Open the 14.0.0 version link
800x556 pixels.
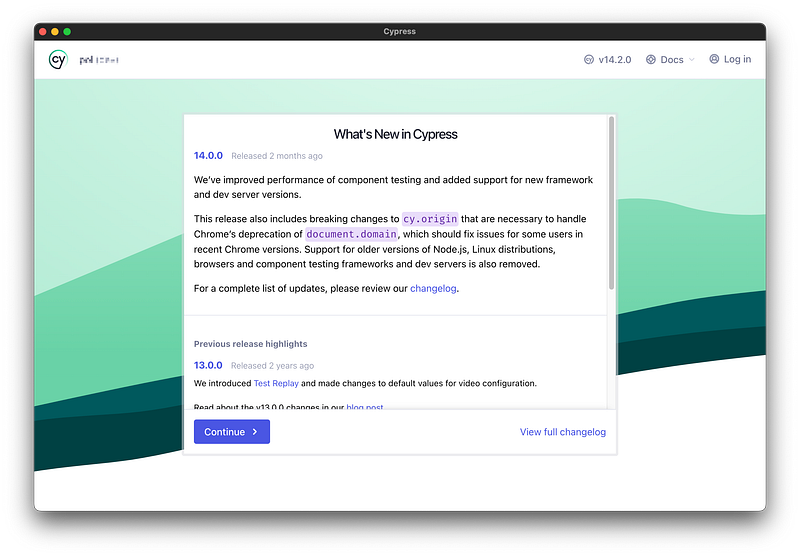208,156
